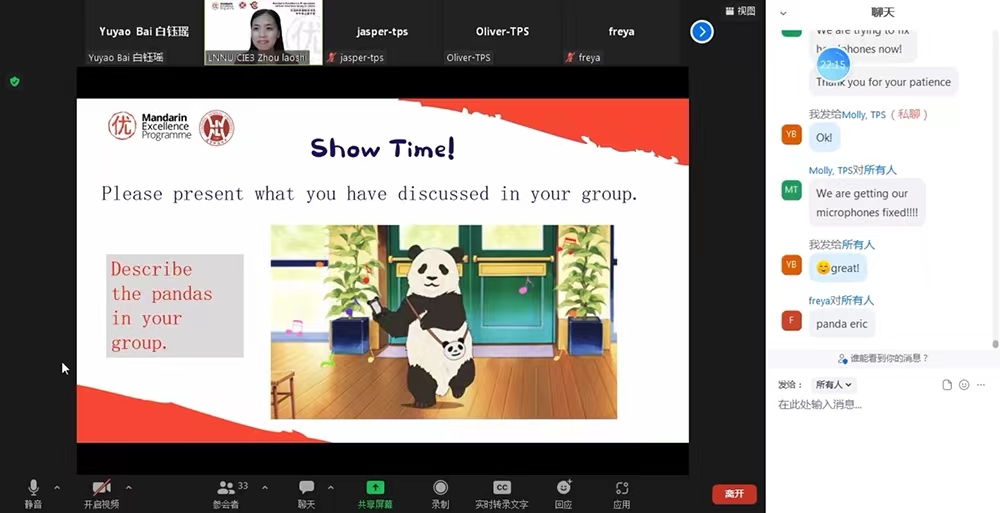Expand chat options arrow beside 聊天
The width and height of the screenshot is (1000, 513).
[x=330, y=488]
